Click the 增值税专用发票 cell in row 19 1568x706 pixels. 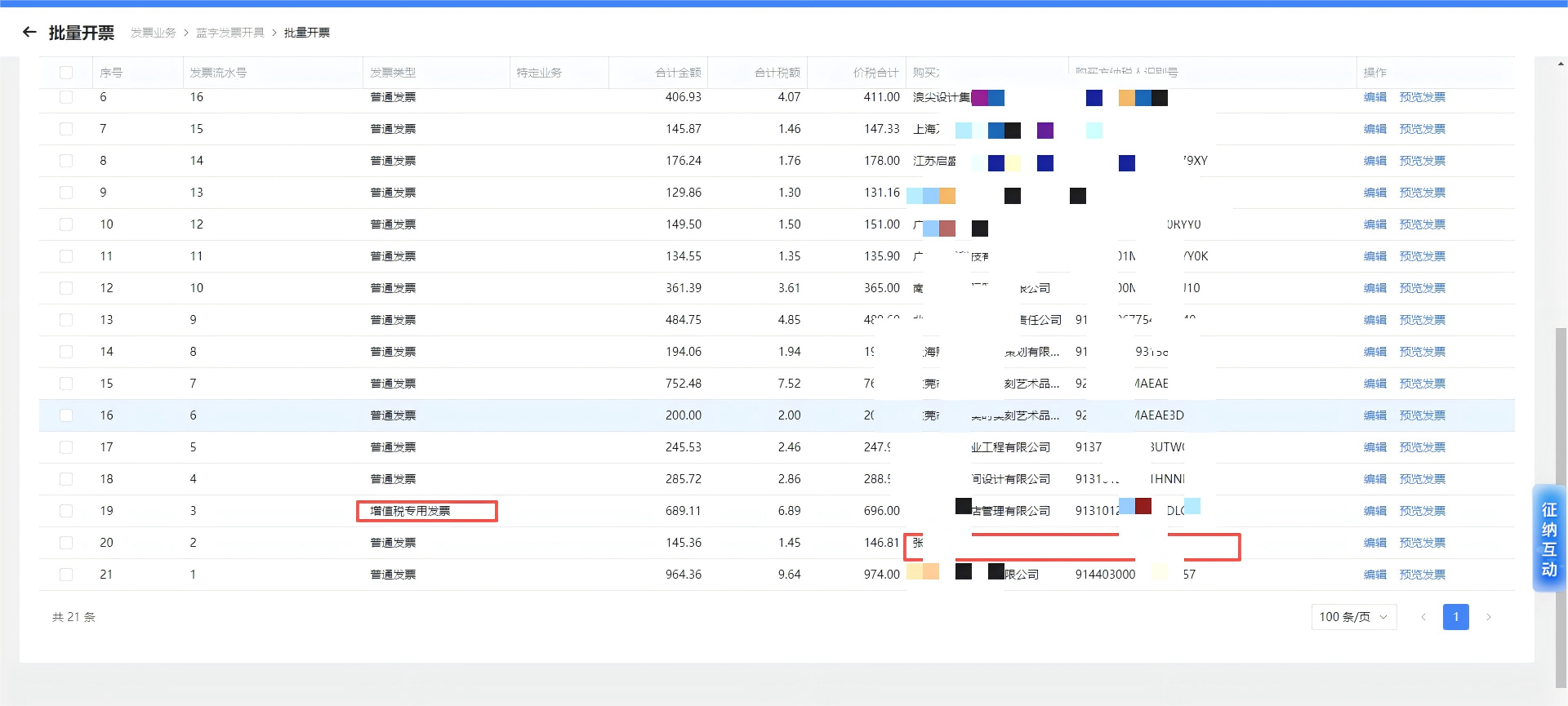click(410, 511)
